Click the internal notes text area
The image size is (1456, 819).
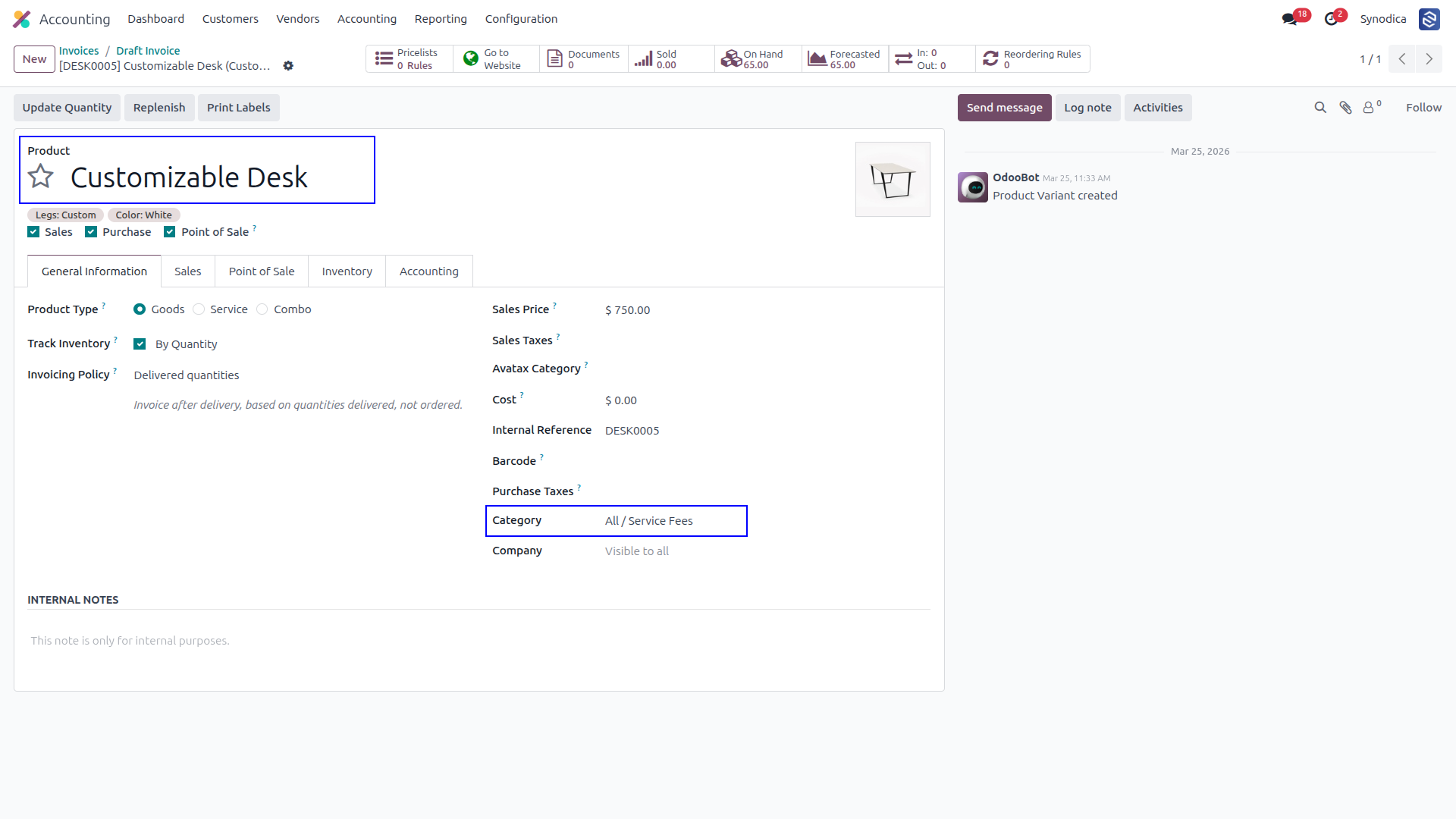point(479,642)
